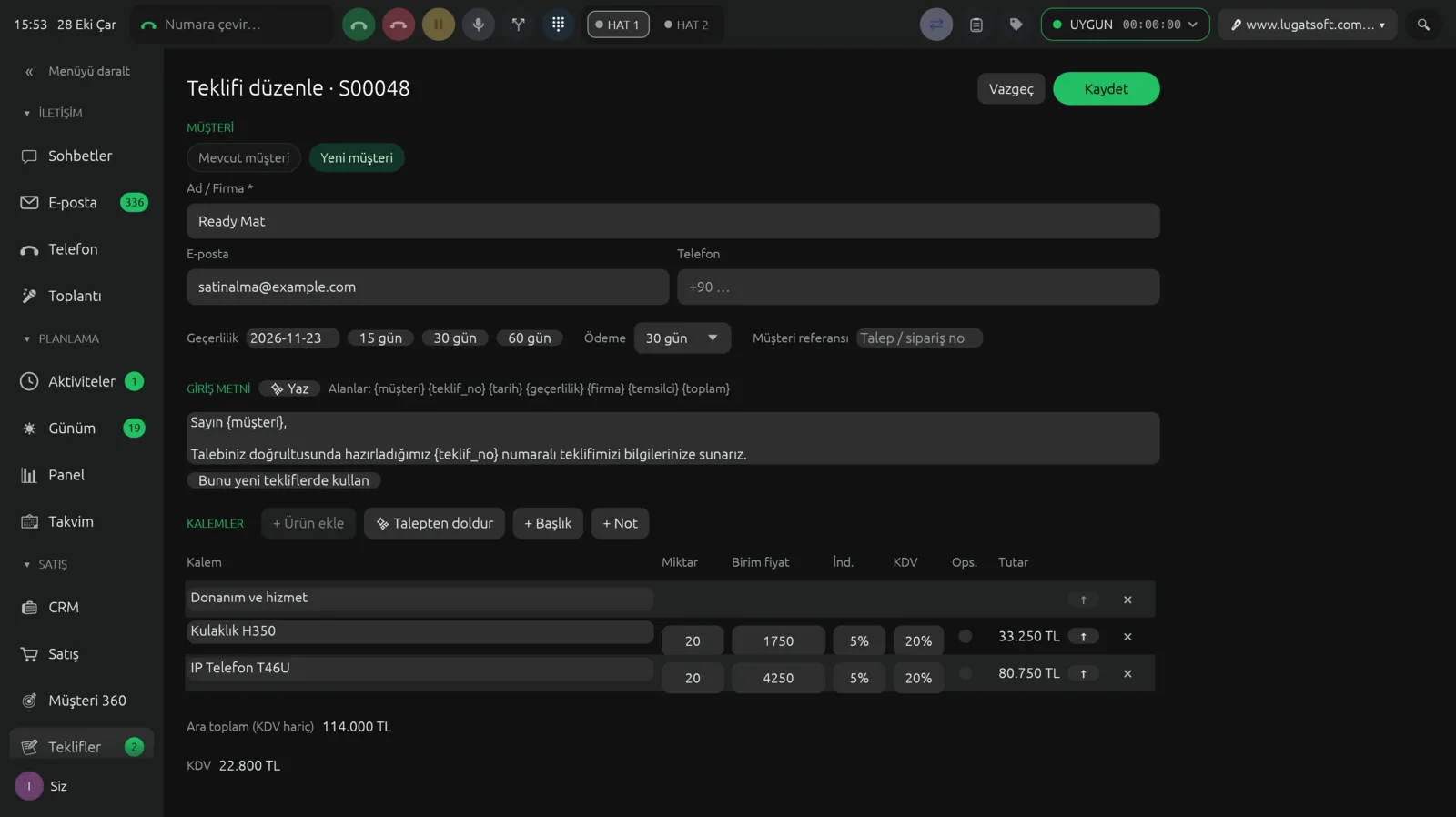Delete the Donanım ve hizmet heading row
1456x817 pixels.
pyautogui.click(x=1127, y=600)
